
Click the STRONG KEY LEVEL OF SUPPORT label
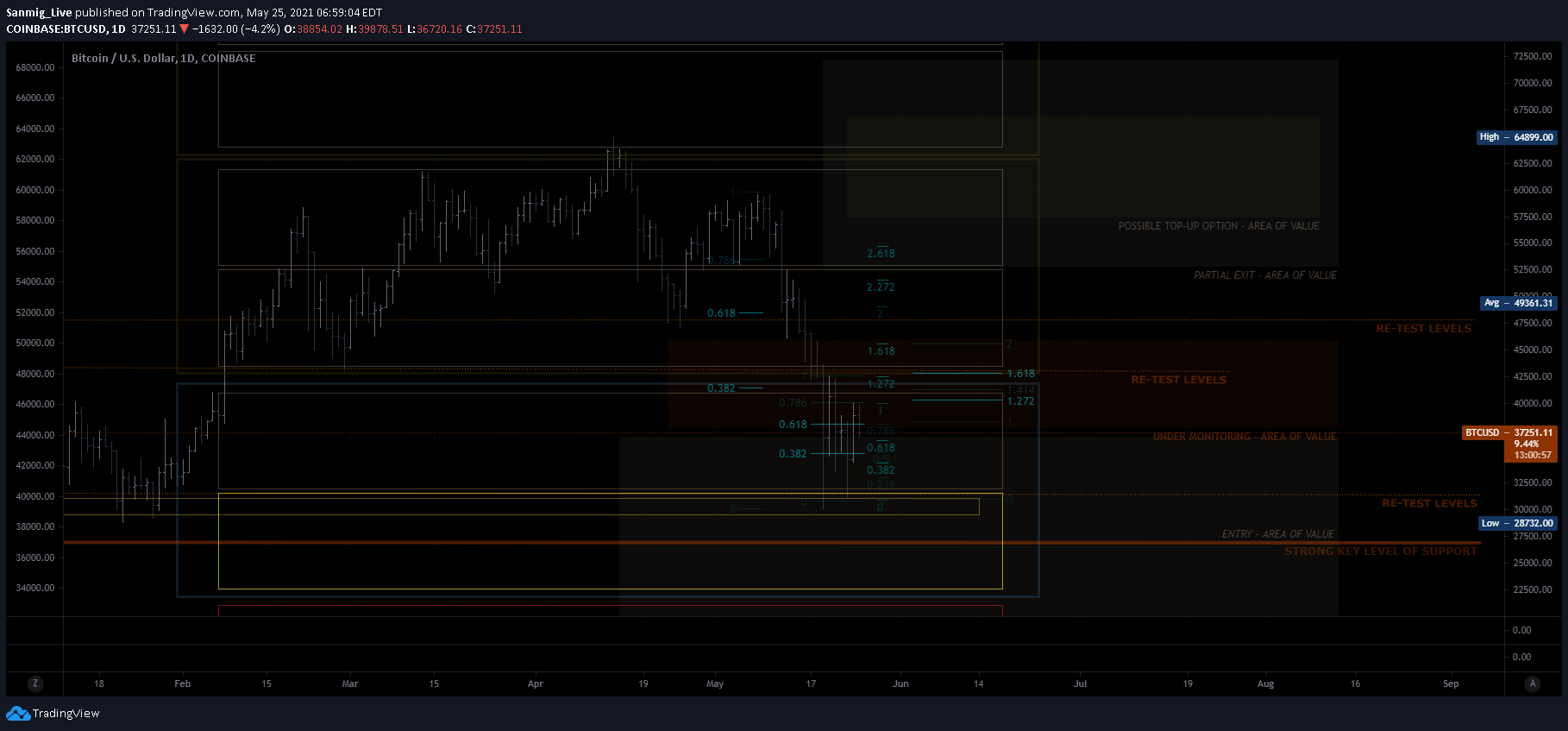[x=1381, y=551]
